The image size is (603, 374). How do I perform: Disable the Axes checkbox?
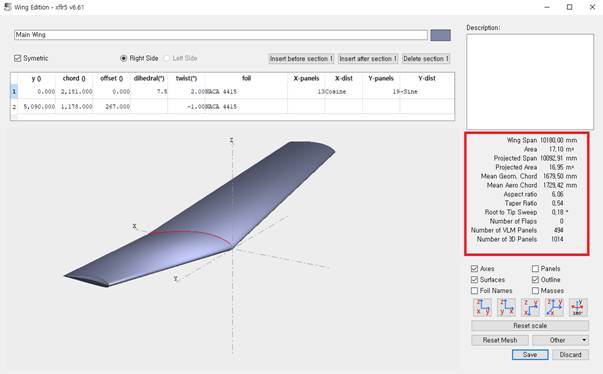(475, 269)
